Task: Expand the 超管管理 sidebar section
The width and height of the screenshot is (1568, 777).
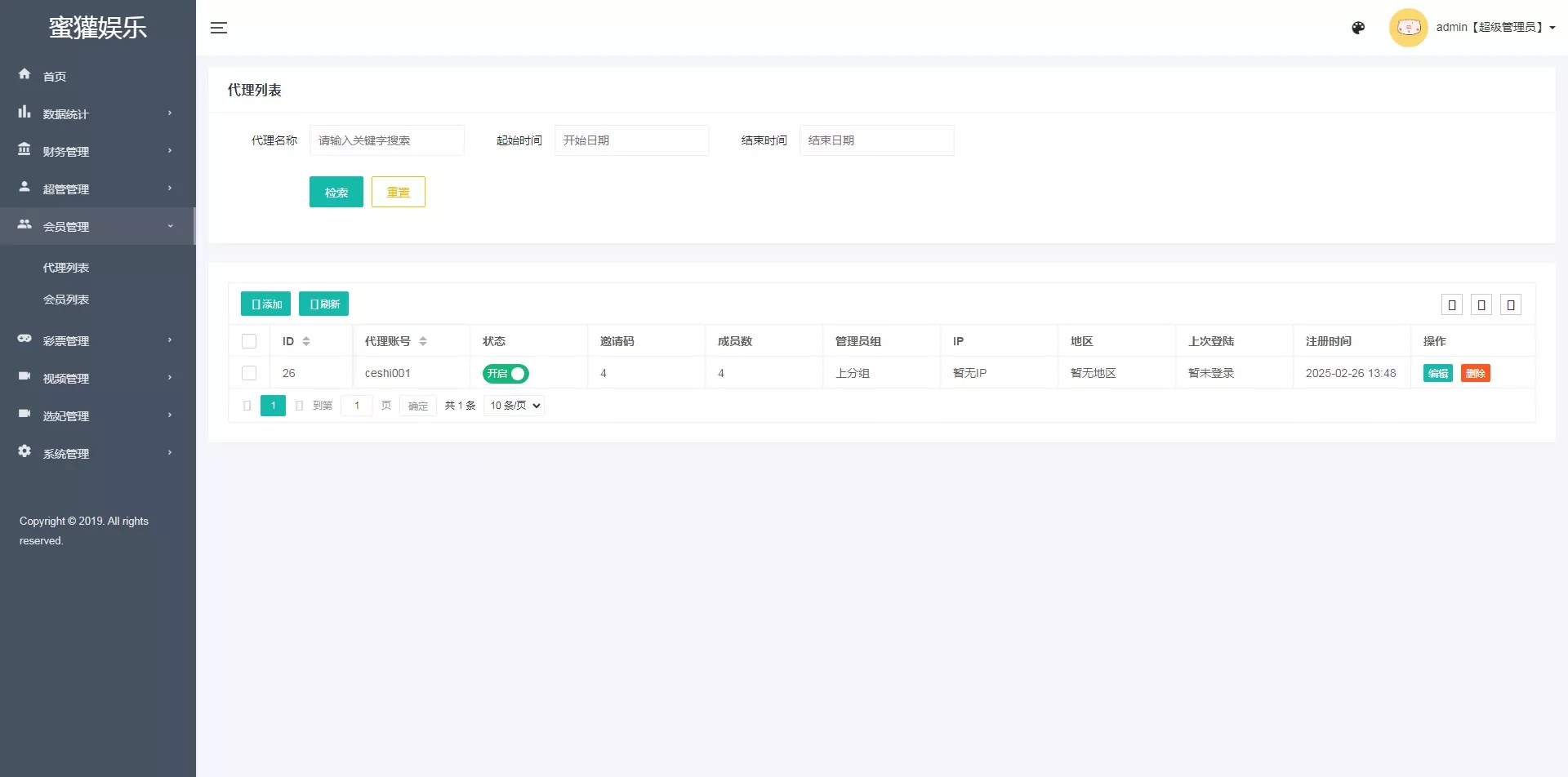Action: point(65,189)
